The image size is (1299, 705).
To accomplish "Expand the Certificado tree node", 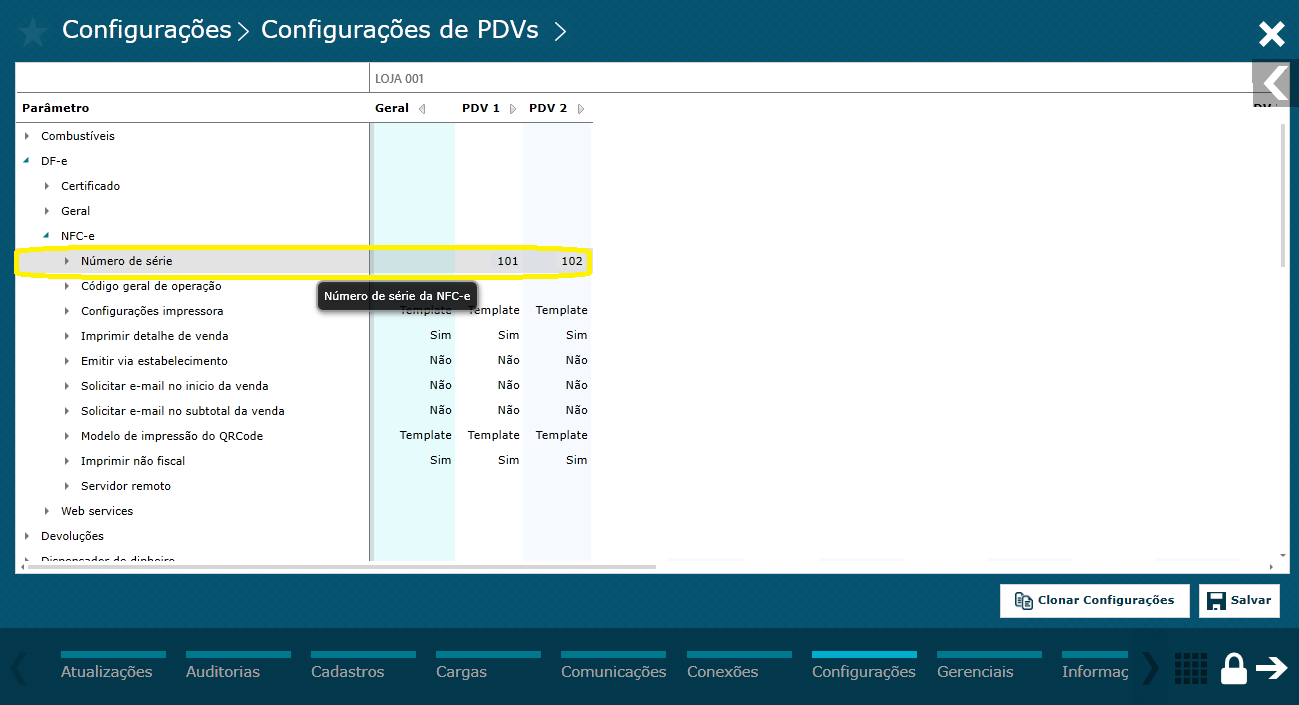I will pyautogui.click(x=47, y=185).
